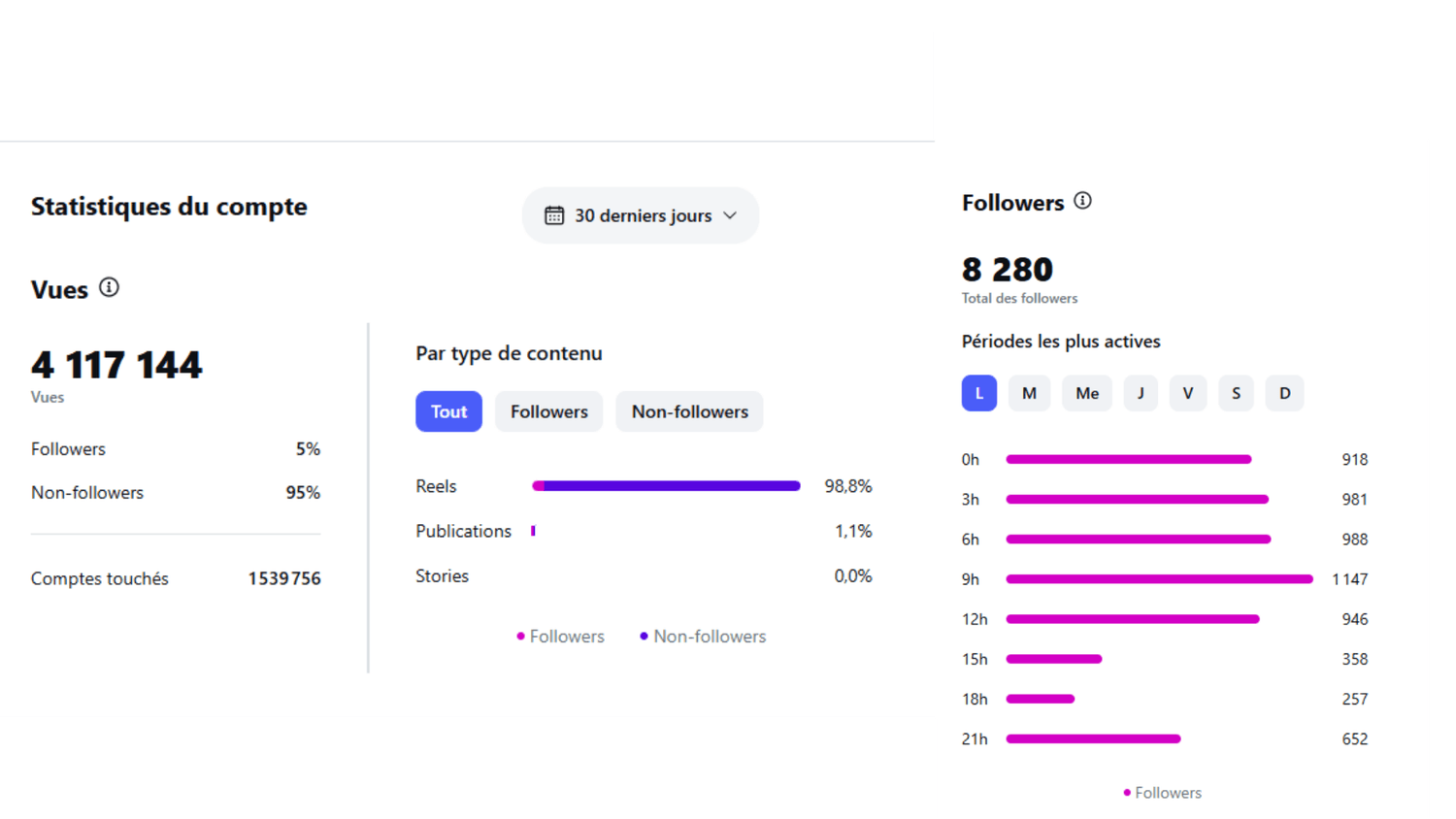Click the Par type de contenu heading
Image resolution: width=1456 pixels, height=819 pixels.
pos(509,353)
